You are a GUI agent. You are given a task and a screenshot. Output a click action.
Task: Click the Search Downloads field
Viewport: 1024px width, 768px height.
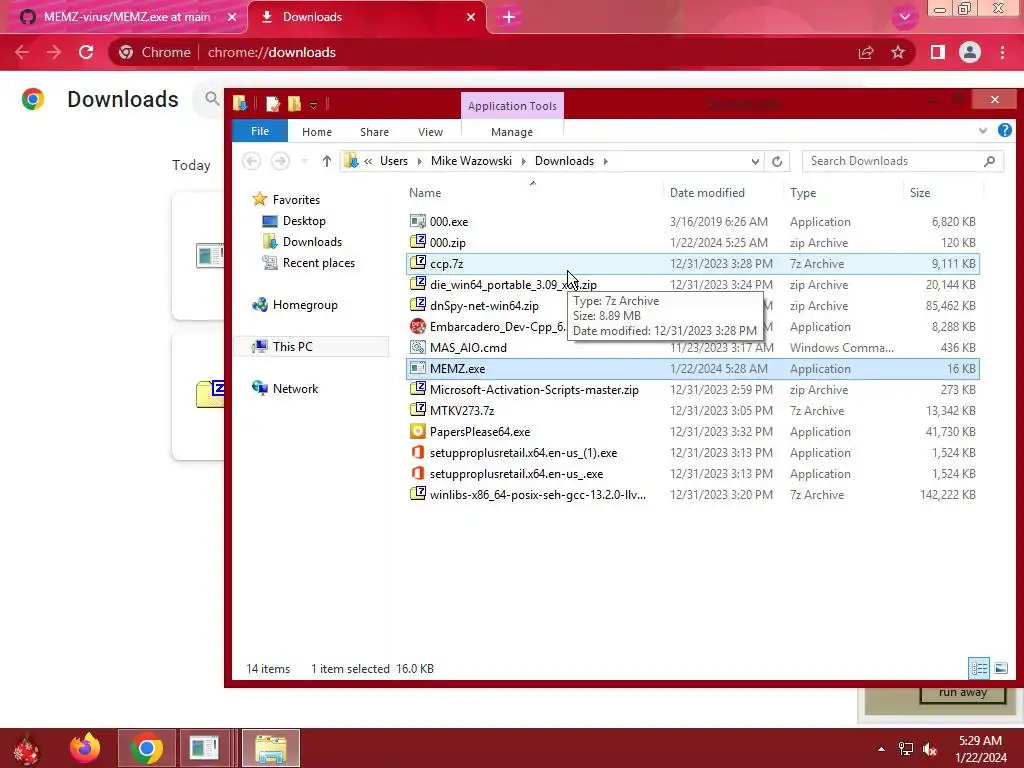point(903,161)
